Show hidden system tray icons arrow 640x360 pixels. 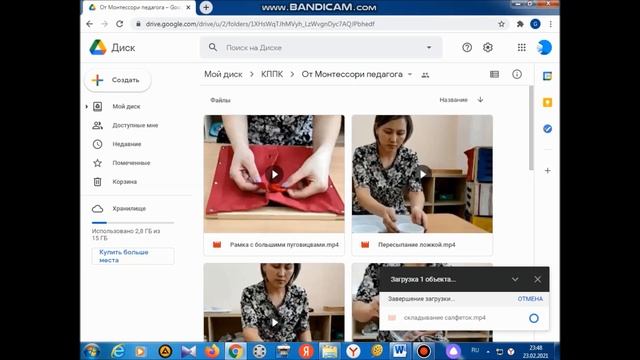[x=488, y=351]
